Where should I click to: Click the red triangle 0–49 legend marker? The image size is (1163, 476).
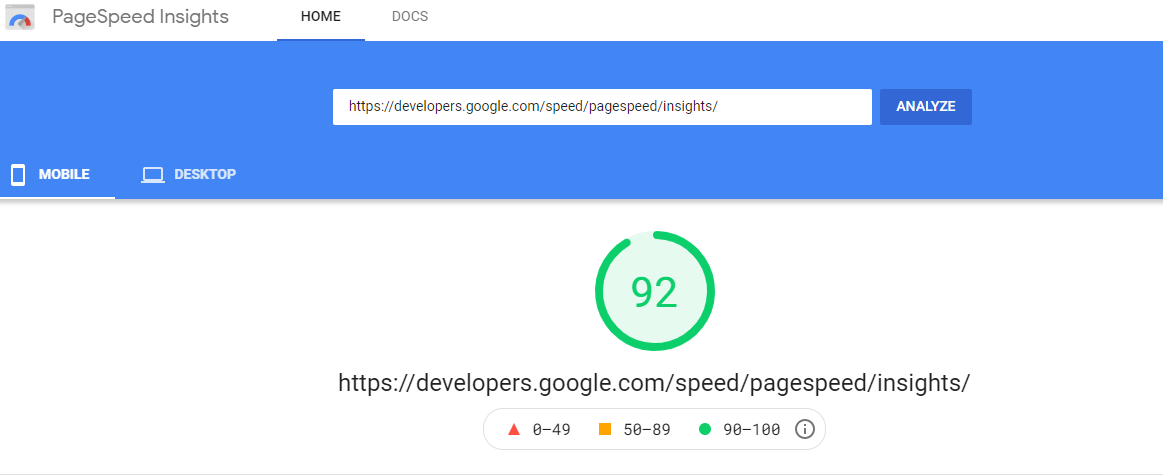[x=514, y=429]
